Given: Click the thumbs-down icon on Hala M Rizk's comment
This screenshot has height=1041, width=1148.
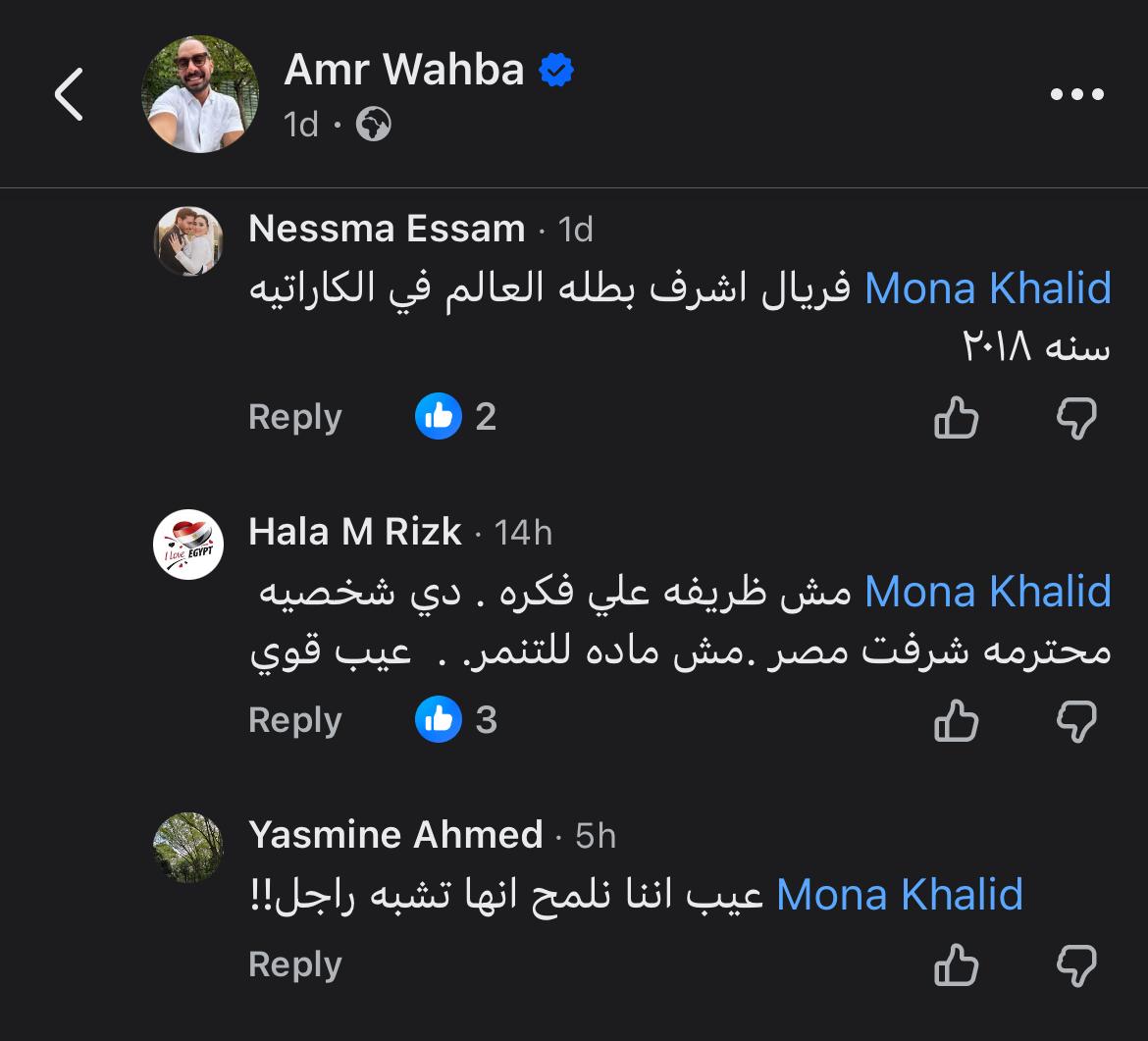Looking at the screenshot, I should pos(1077,721).
